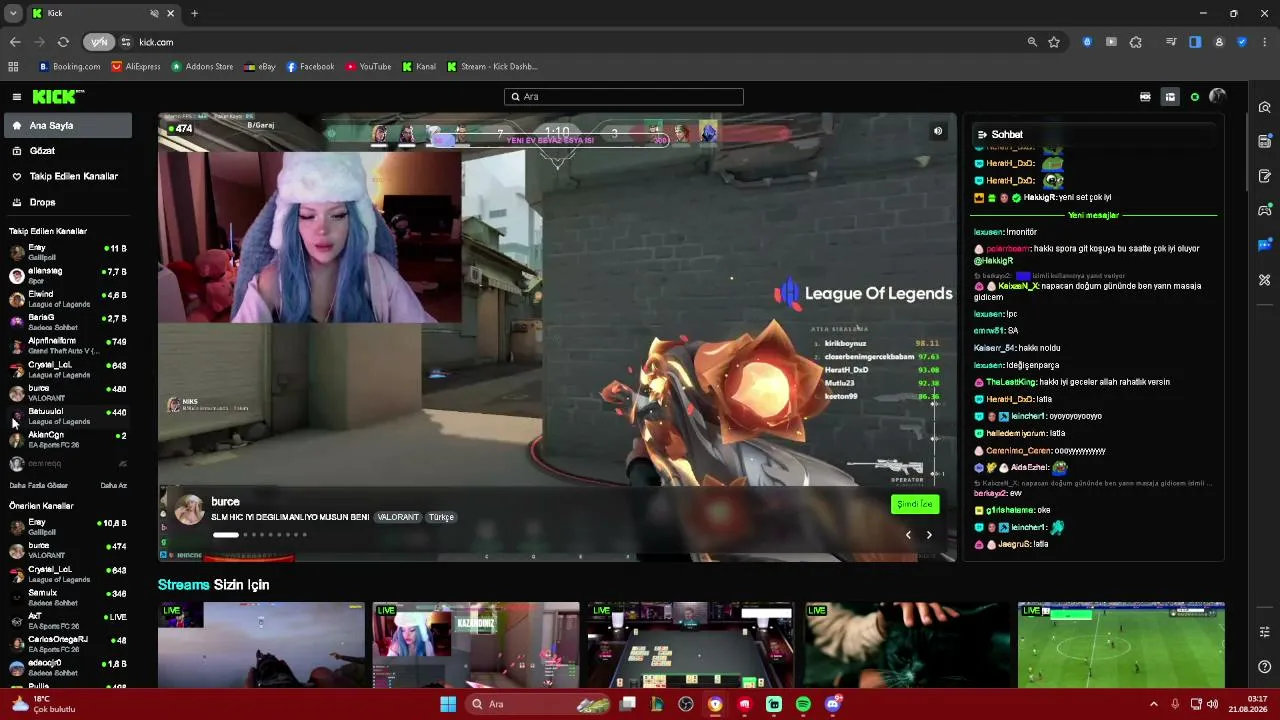Open the taskbar volume control
Screen dimensions: 1280x720
1212,704
